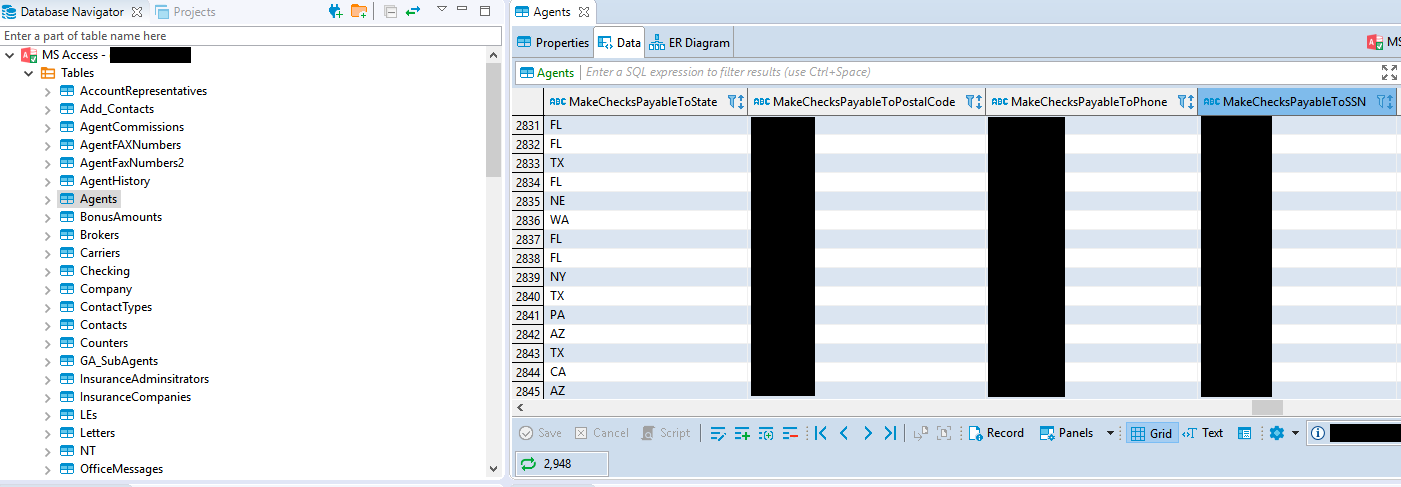1401x487 pixels.
Task: Go to the first row icon
Action: 821,433
